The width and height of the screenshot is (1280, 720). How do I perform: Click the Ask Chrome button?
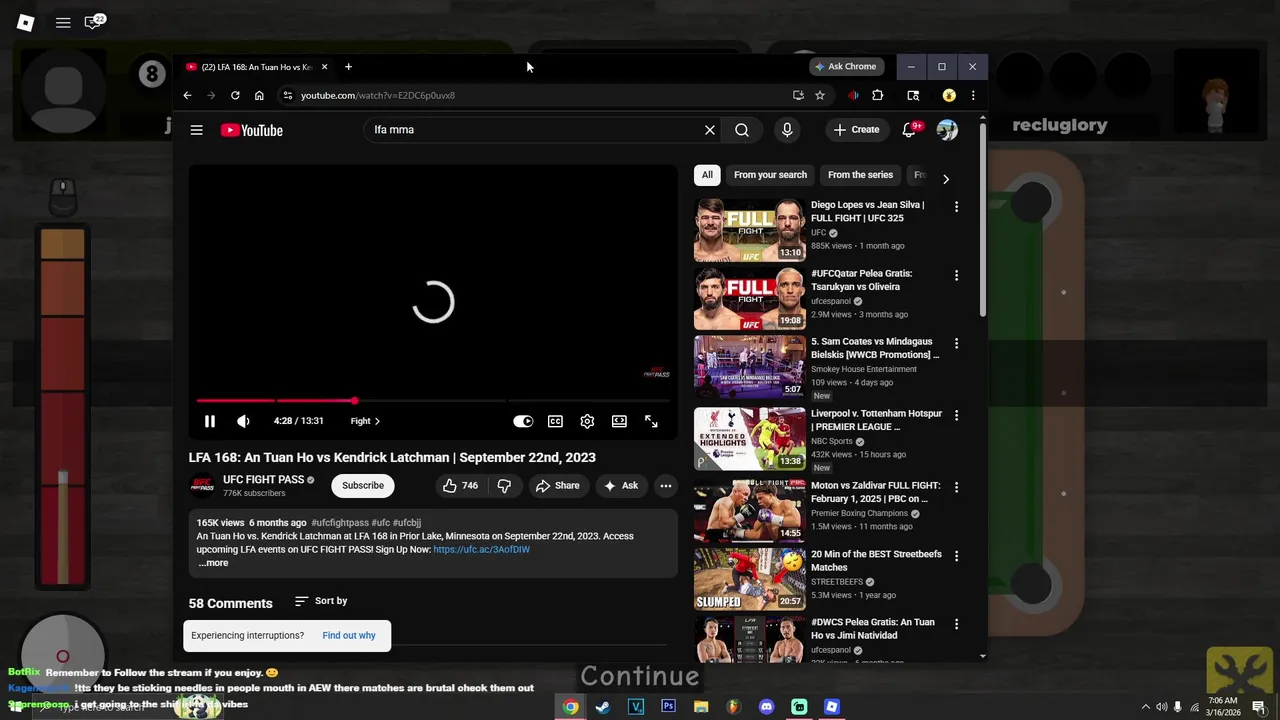pos(846,67)
